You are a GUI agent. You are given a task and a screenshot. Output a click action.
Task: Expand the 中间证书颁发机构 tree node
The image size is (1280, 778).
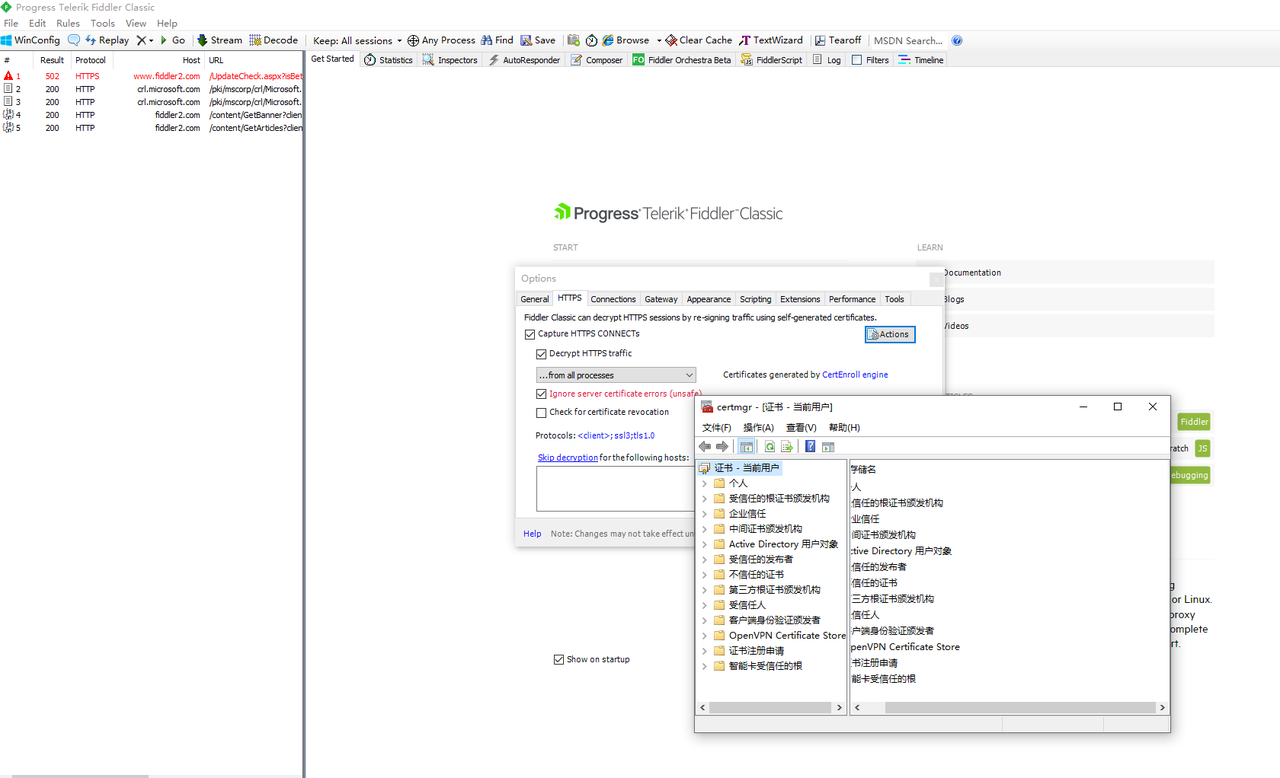point(705,529)
